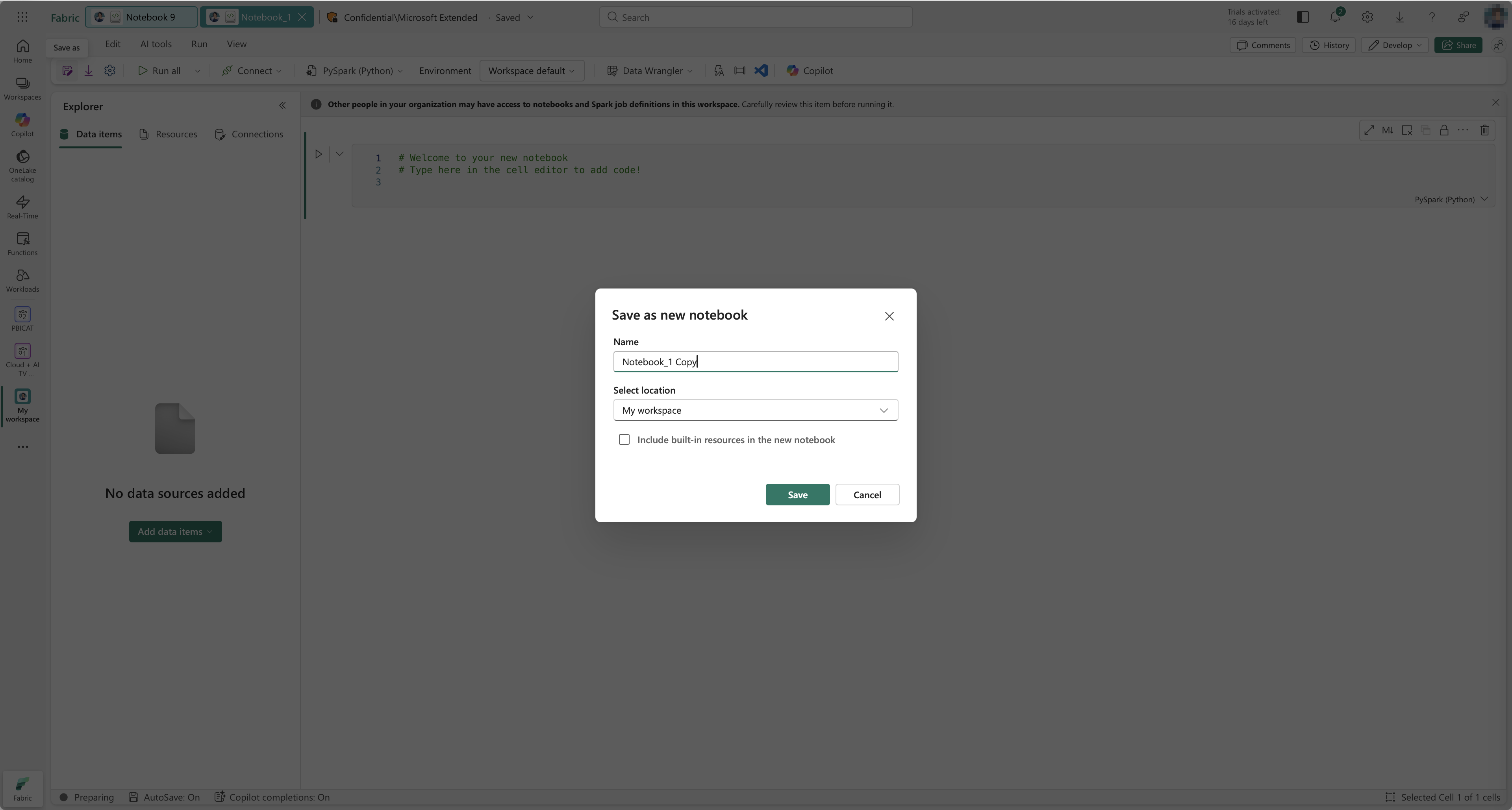Click Run all button
1512x810 pixels.
point(159,71)
